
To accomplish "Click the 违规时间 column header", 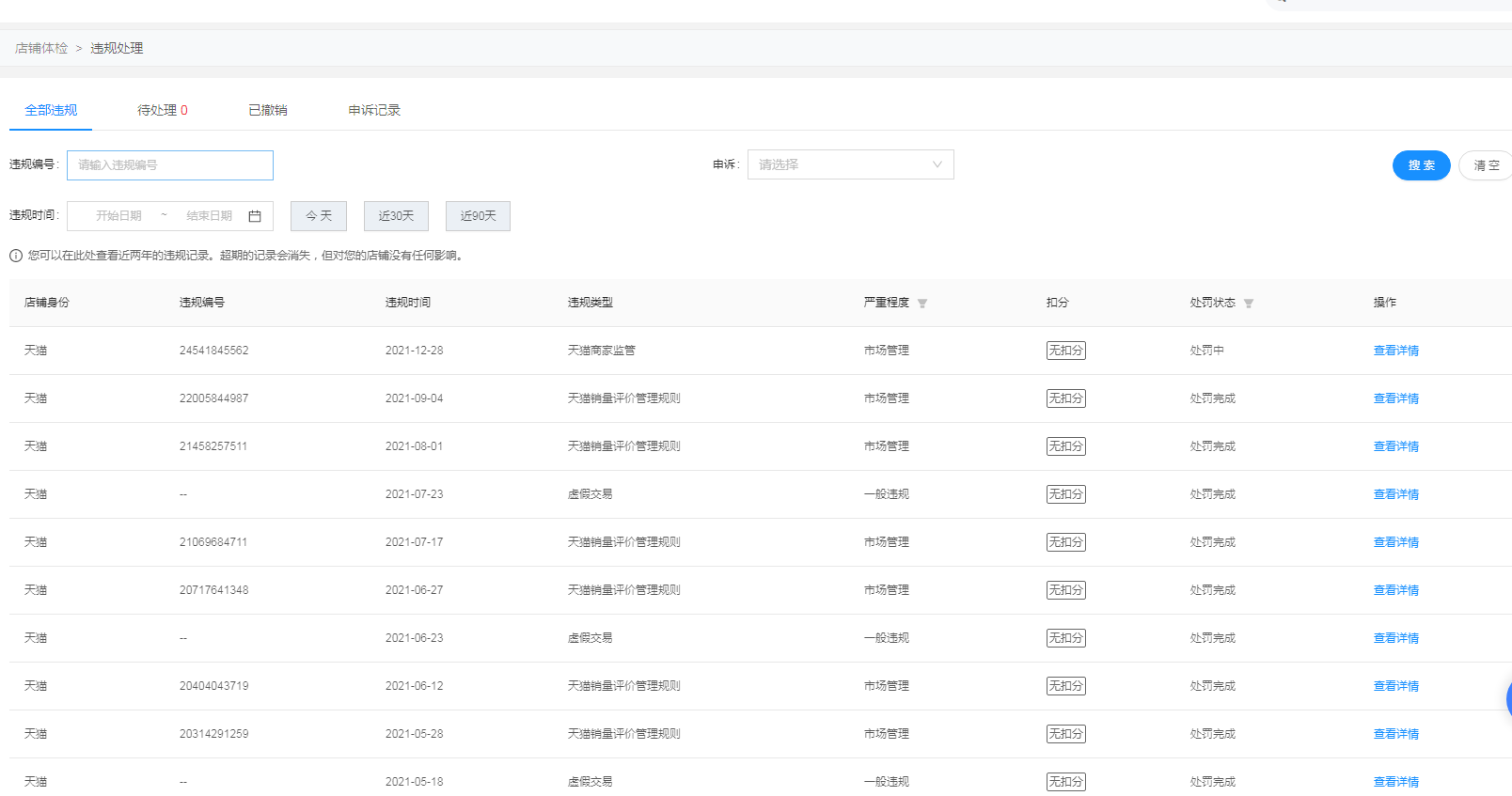I will pyautogui.click(x=408, y=303).
